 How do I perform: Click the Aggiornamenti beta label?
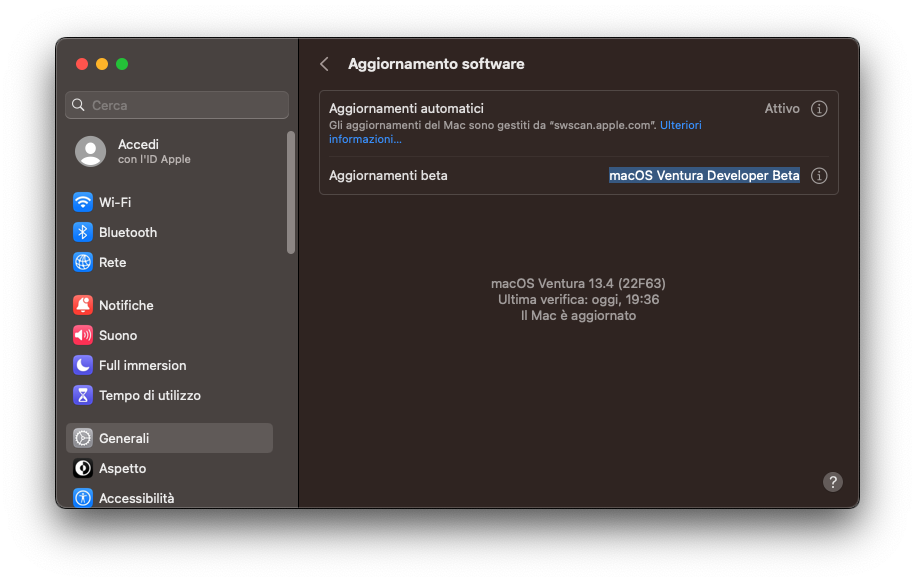click(x=388, y=176)
